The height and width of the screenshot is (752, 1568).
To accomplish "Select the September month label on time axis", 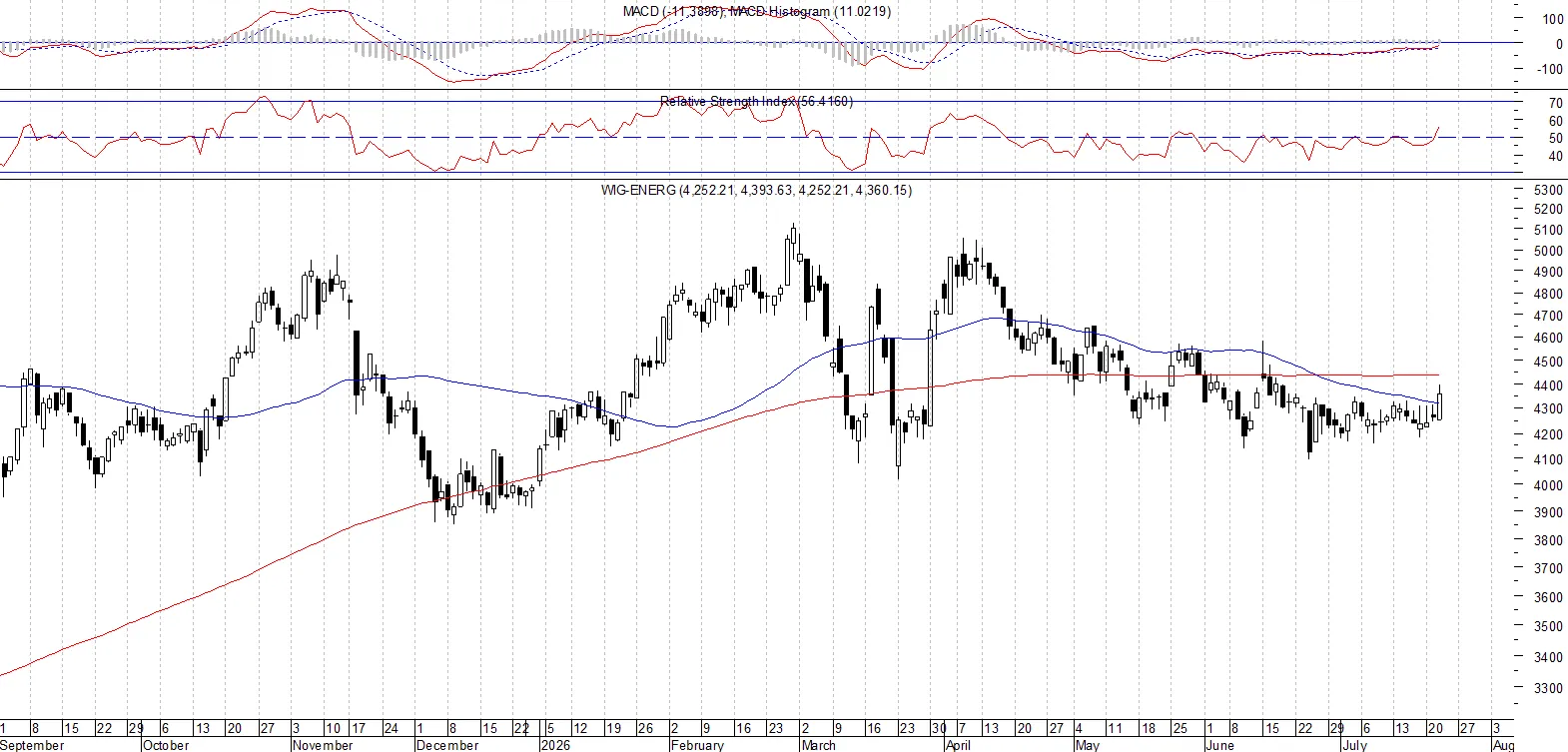I will 33,745.
